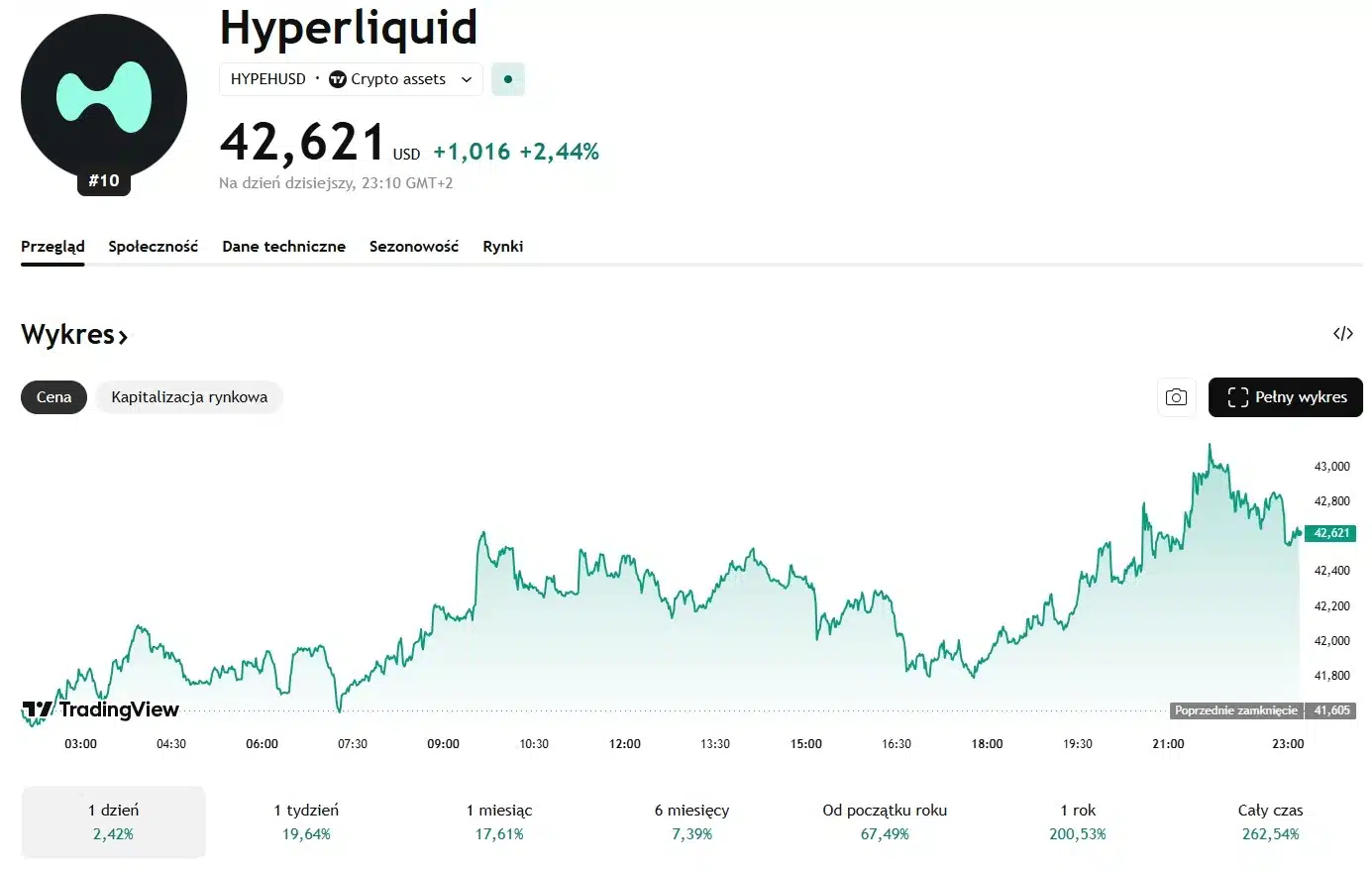Click the camera snapshot icon
The height and width of the screenshot is (870, 1372).
click(1176, 397)
